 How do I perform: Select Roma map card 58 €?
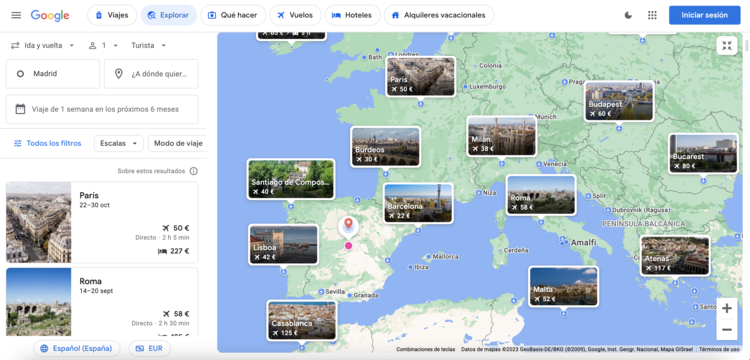pos(541,195)
